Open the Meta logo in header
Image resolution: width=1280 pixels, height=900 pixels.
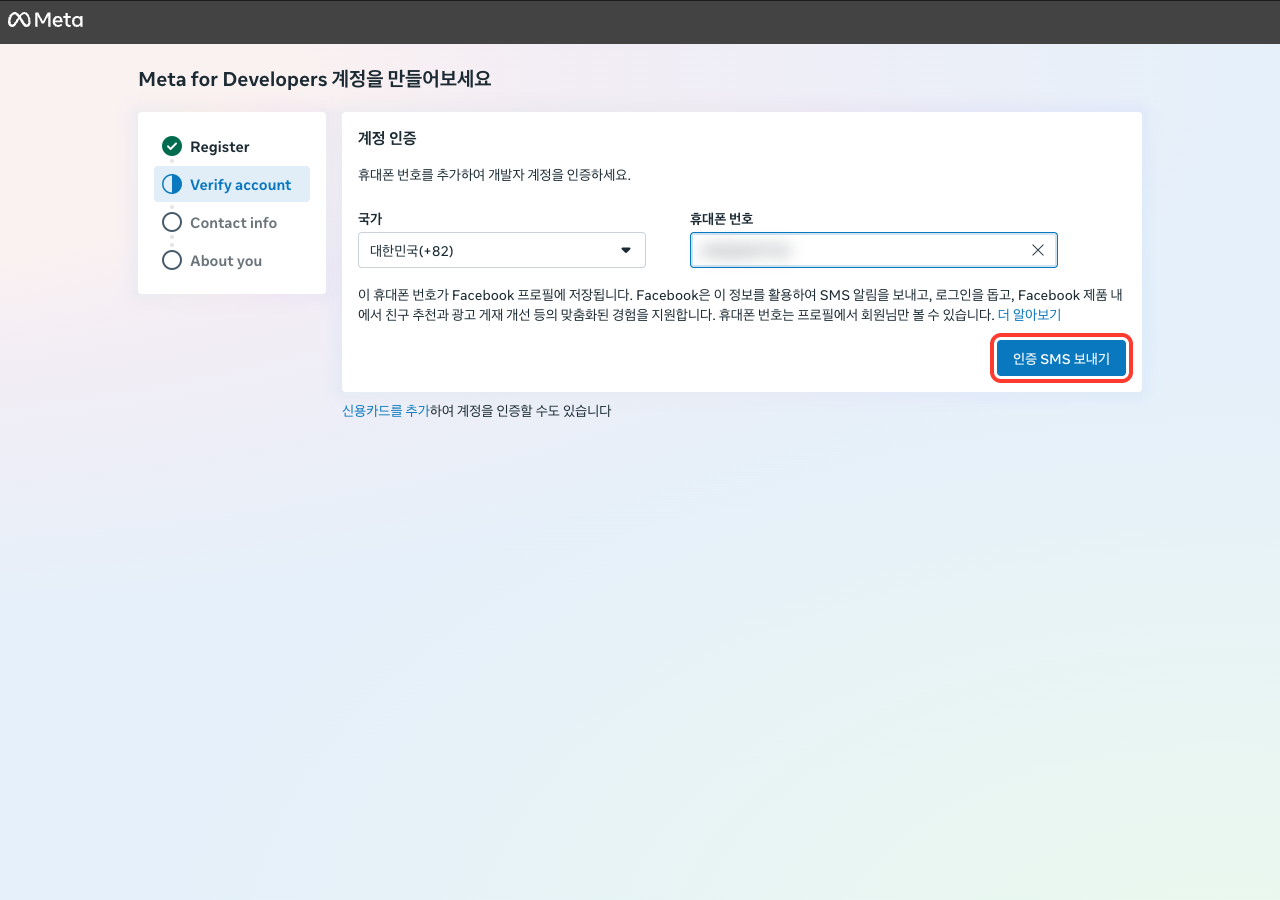click(46, 20)
